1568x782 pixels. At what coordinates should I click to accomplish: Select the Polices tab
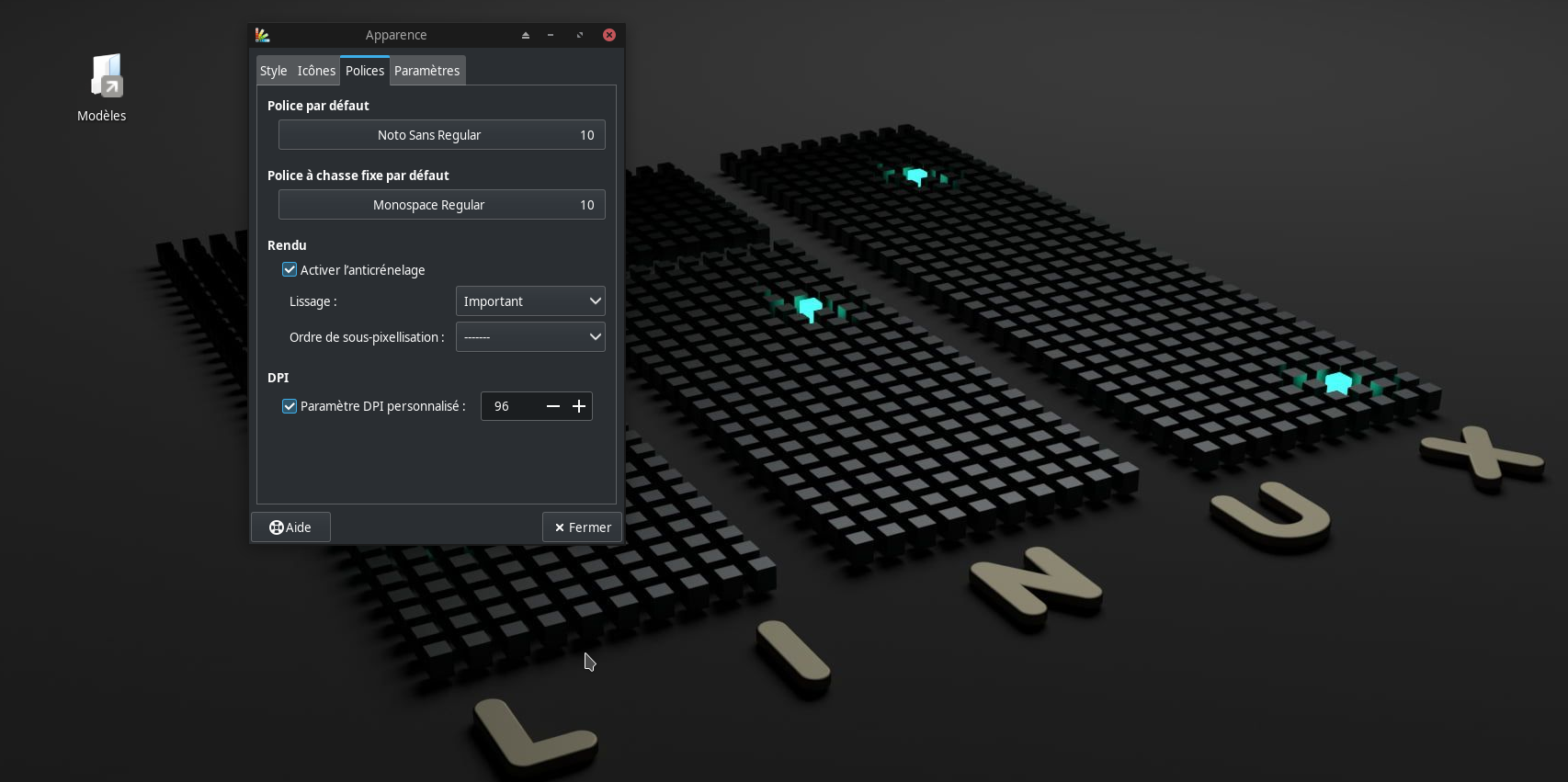(x=365, y=71)
